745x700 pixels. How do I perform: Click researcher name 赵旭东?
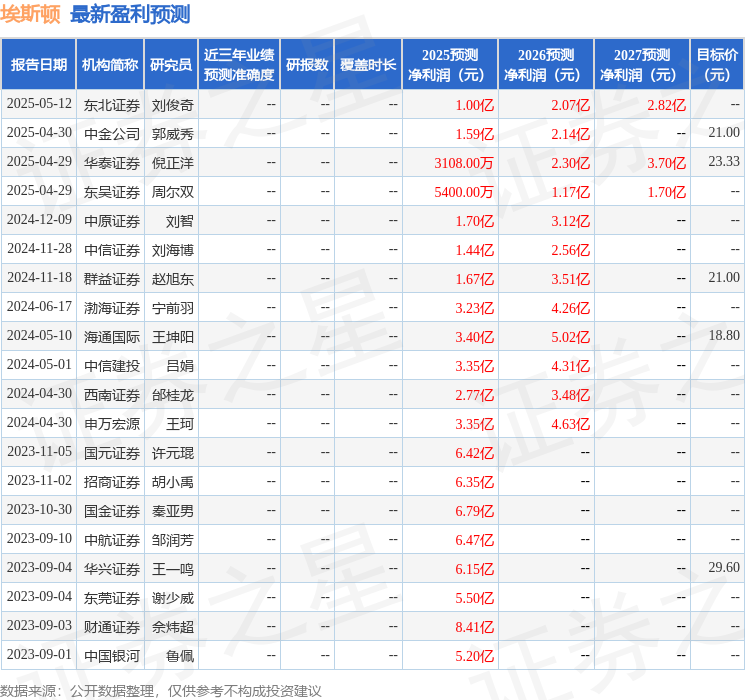click(172, 279)
